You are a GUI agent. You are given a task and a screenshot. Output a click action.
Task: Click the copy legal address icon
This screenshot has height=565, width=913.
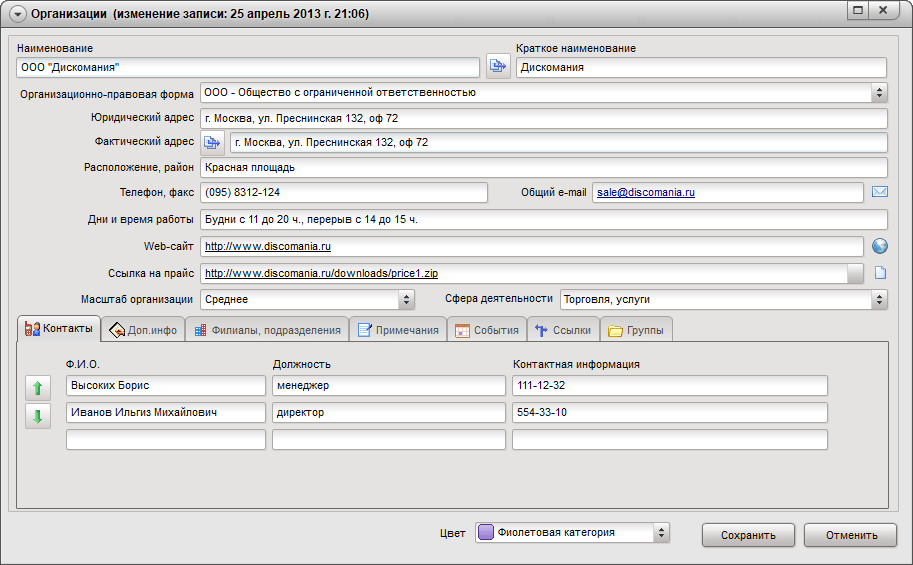[213, 143]
